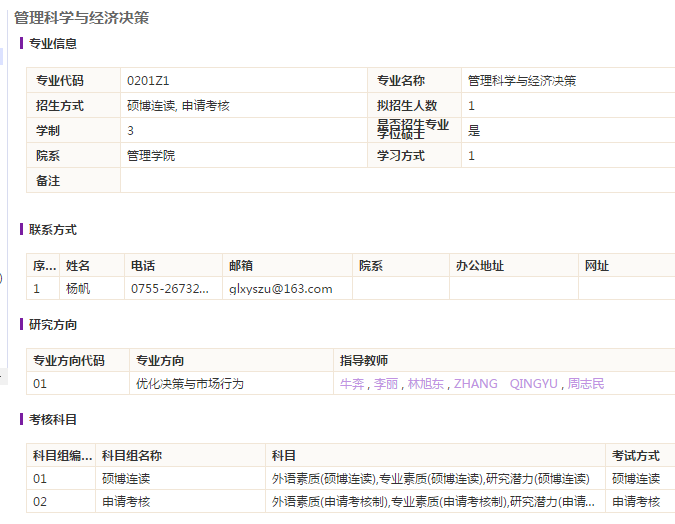Click the email glxyszu@163.com cell
The width and height of the screenshot is (675, 524).
[x=280, y=289]
